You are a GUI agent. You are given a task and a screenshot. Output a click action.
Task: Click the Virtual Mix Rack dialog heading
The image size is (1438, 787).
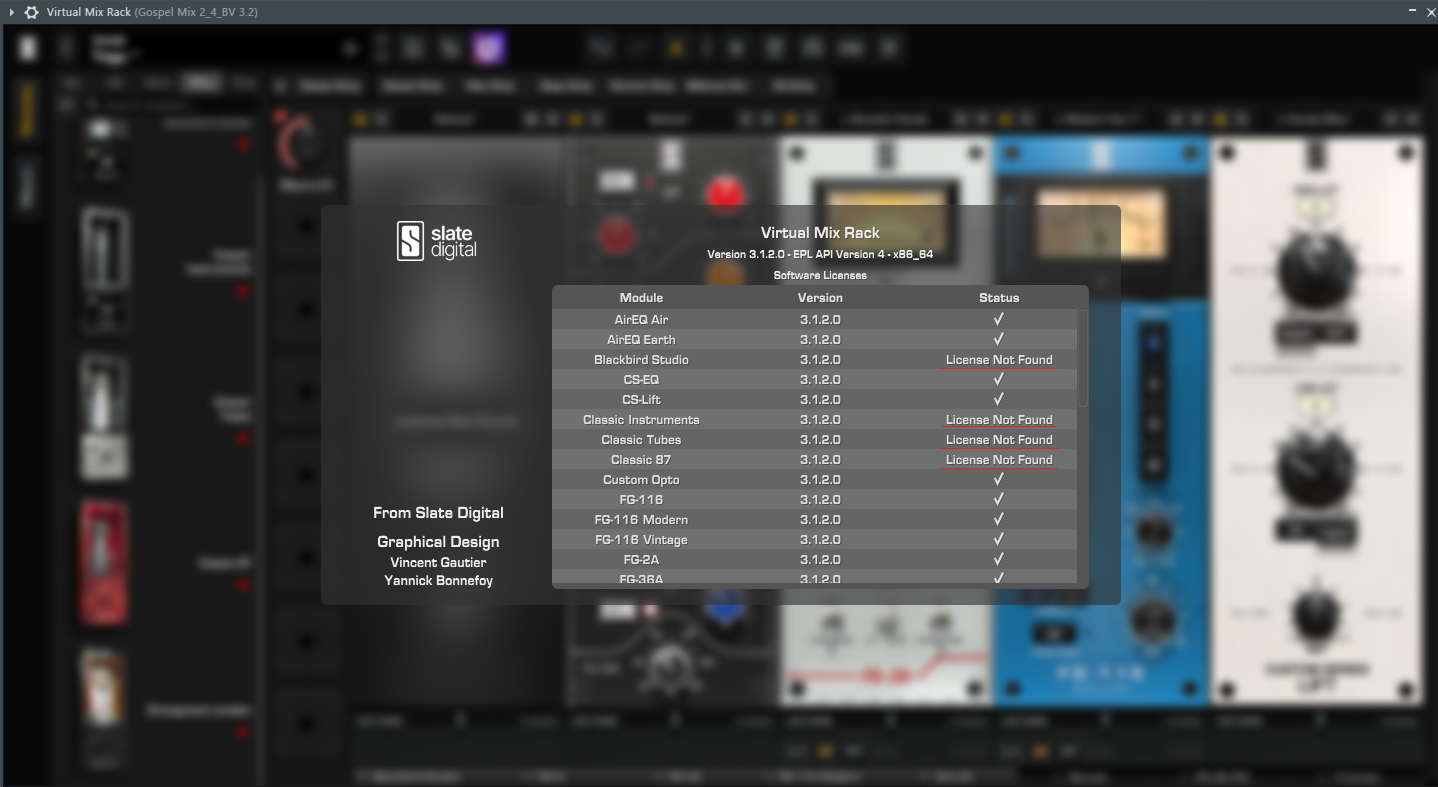click(x=820, y=233)
